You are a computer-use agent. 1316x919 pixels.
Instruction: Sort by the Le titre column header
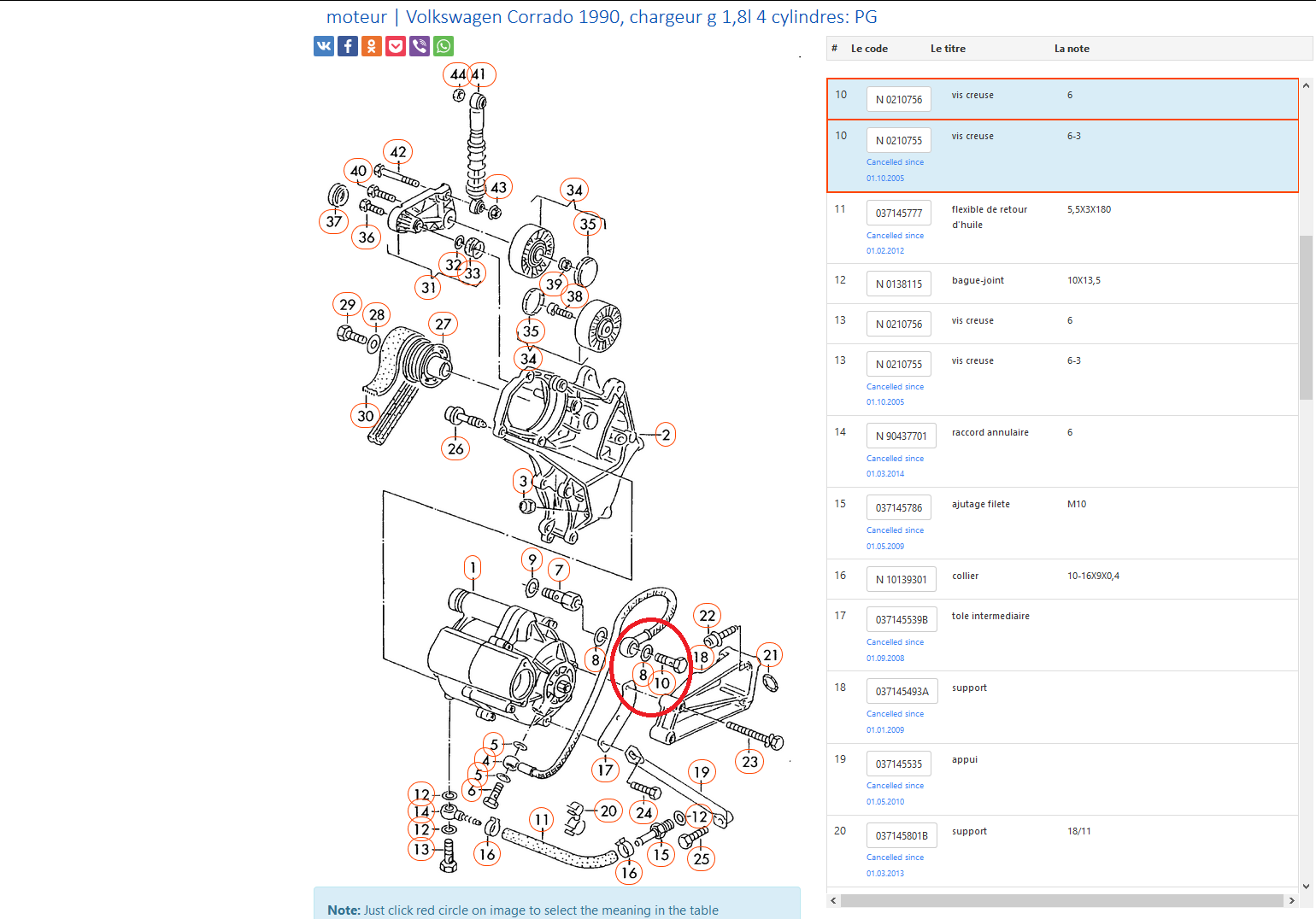click(x=948, y=49)
